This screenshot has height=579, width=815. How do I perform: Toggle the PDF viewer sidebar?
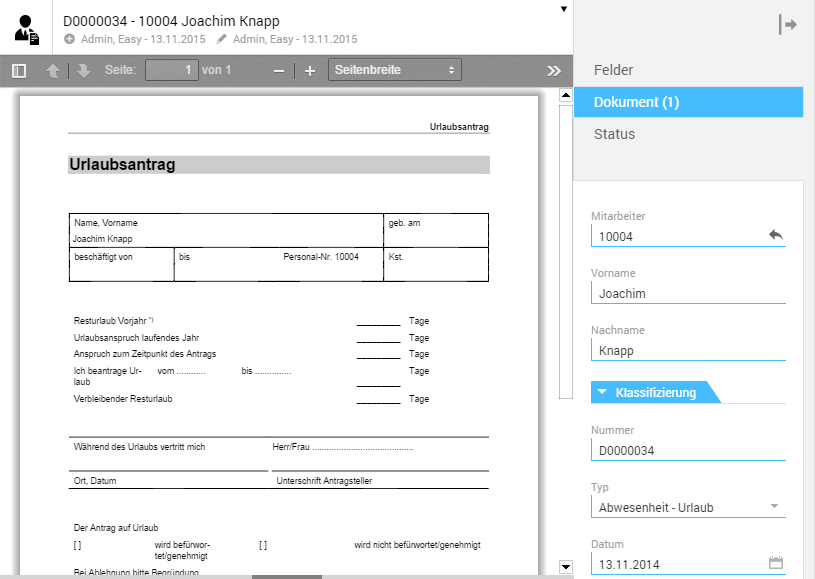click(x=18, y=70)
